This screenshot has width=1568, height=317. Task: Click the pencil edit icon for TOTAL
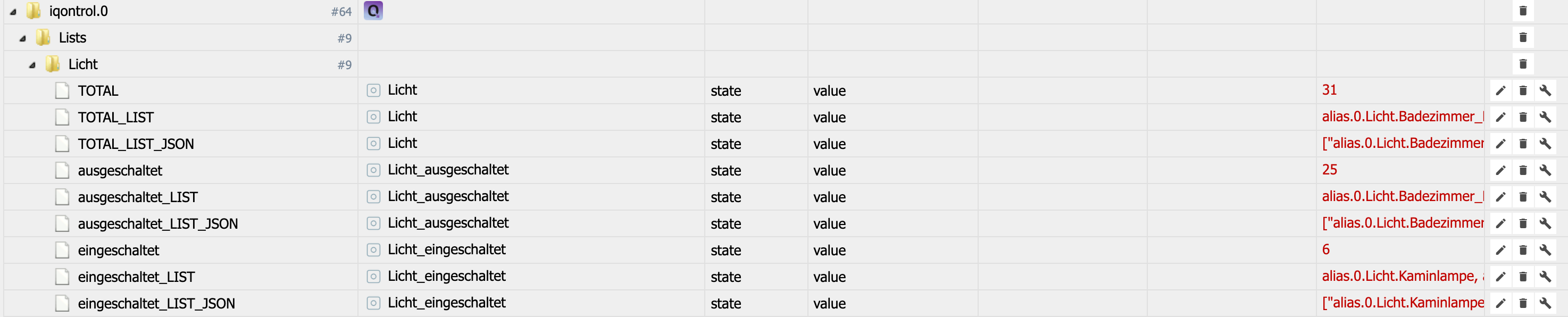1500,90
